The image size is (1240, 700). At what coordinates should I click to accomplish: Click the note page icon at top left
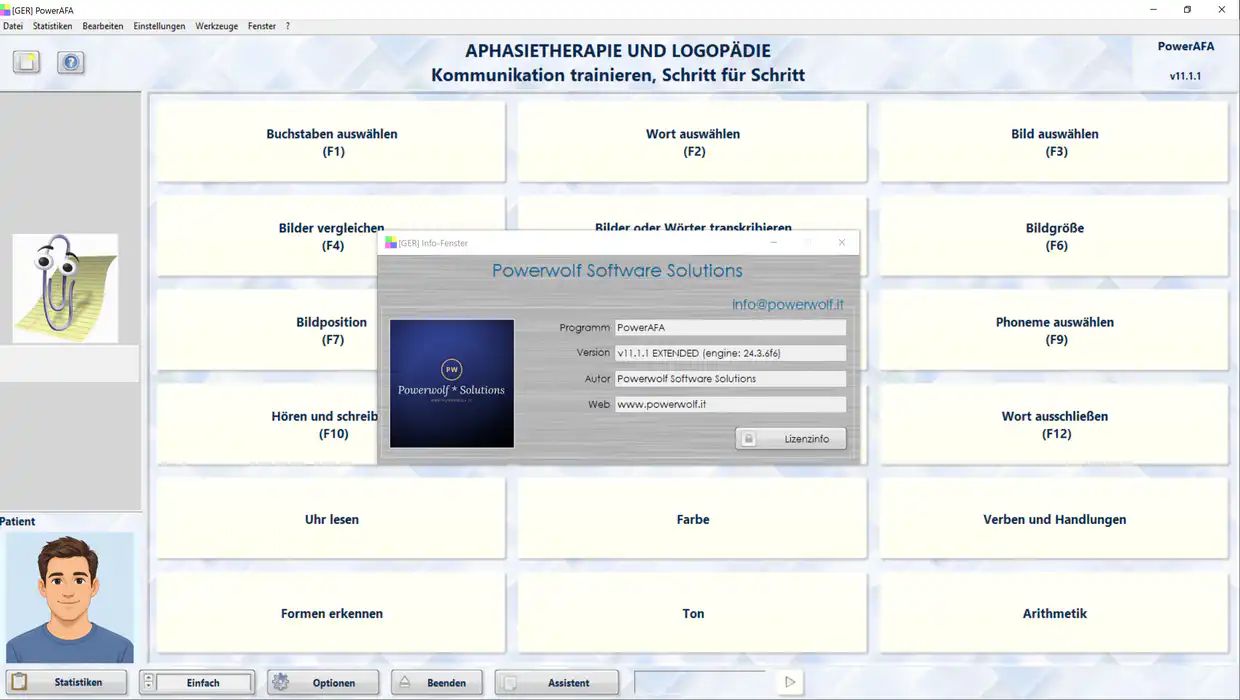point(27,62)
